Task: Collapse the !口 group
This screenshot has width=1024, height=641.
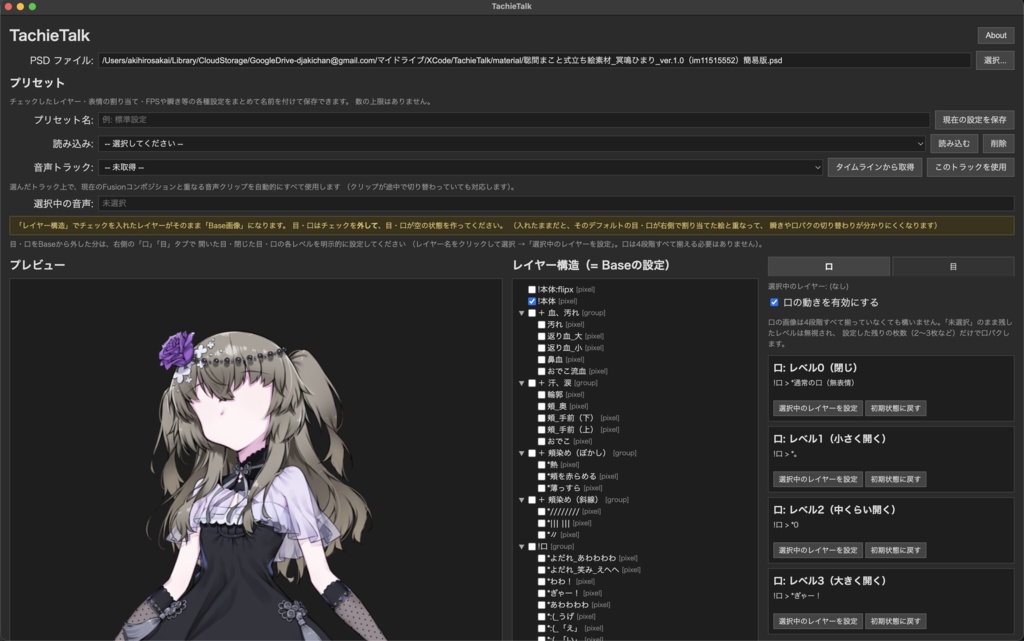Action: tap(521, 547)
